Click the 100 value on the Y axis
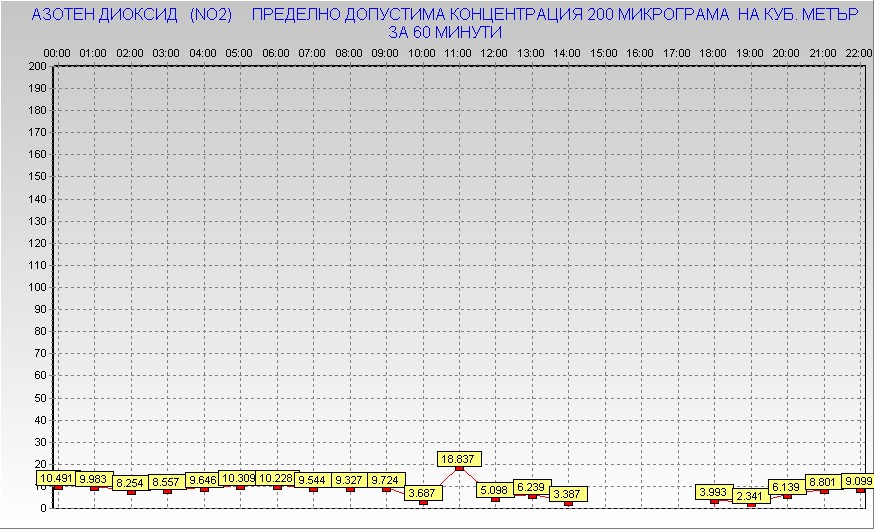Screen dimensions: 874x529 pyautogui.click(x=38, y=287)
